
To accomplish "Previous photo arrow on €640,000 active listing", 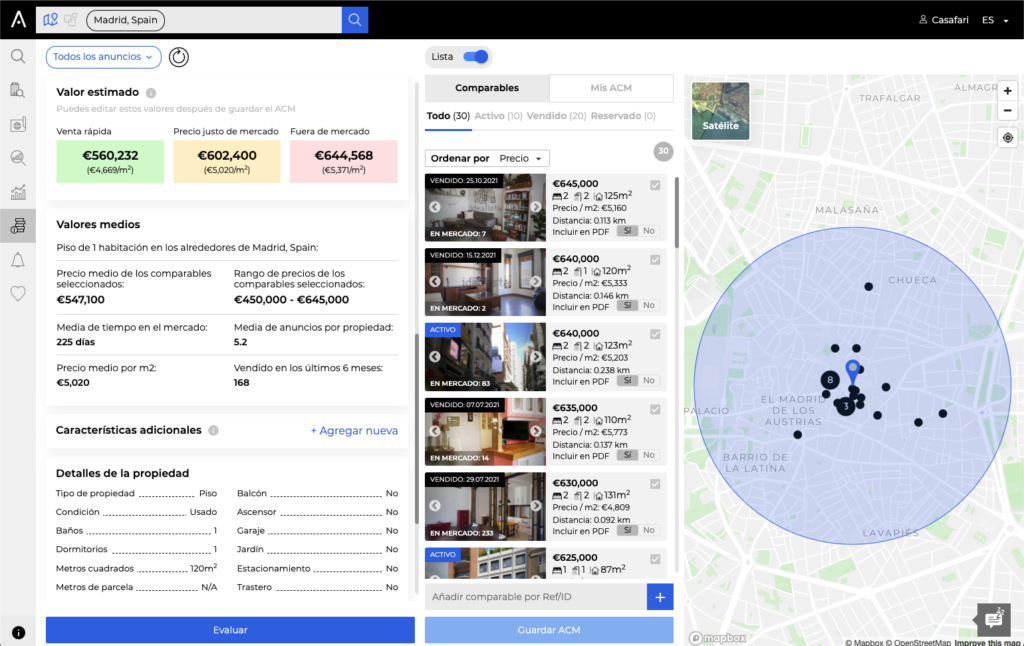I will pyautogui.click(x=435, y=357).
